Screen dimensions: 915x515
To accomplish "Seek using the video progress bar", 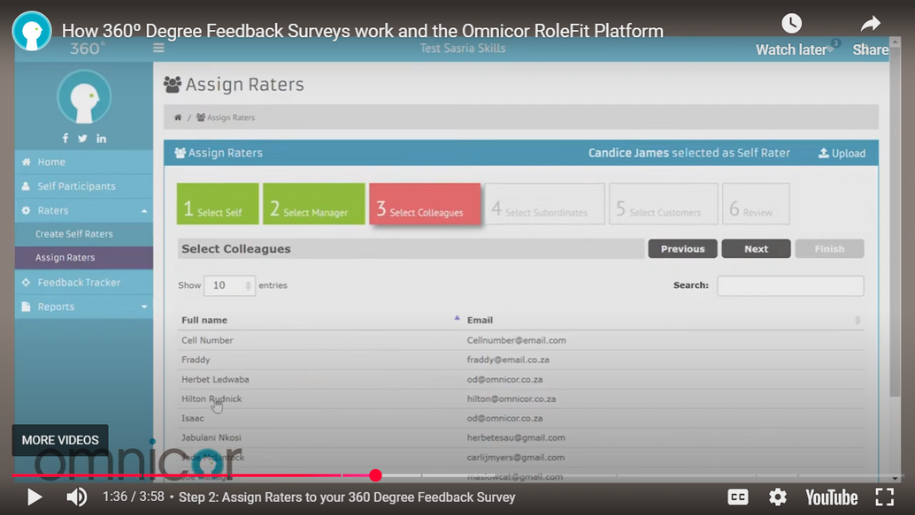I will coord(500,476).
